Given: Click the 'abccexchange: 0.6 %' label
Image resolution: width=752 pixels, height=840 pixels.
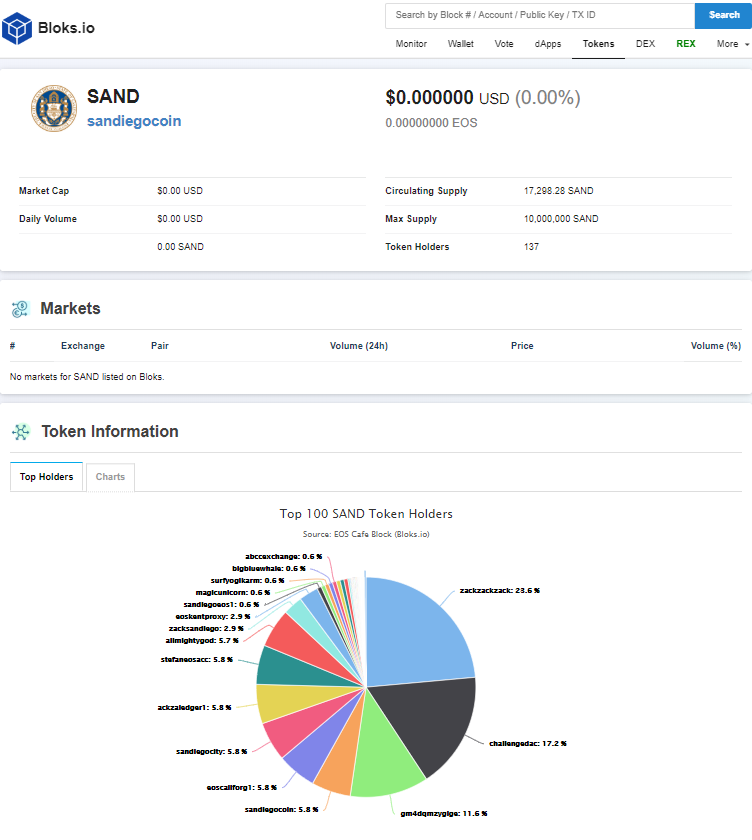Looking at the screenshot, I should coord(284,557).
